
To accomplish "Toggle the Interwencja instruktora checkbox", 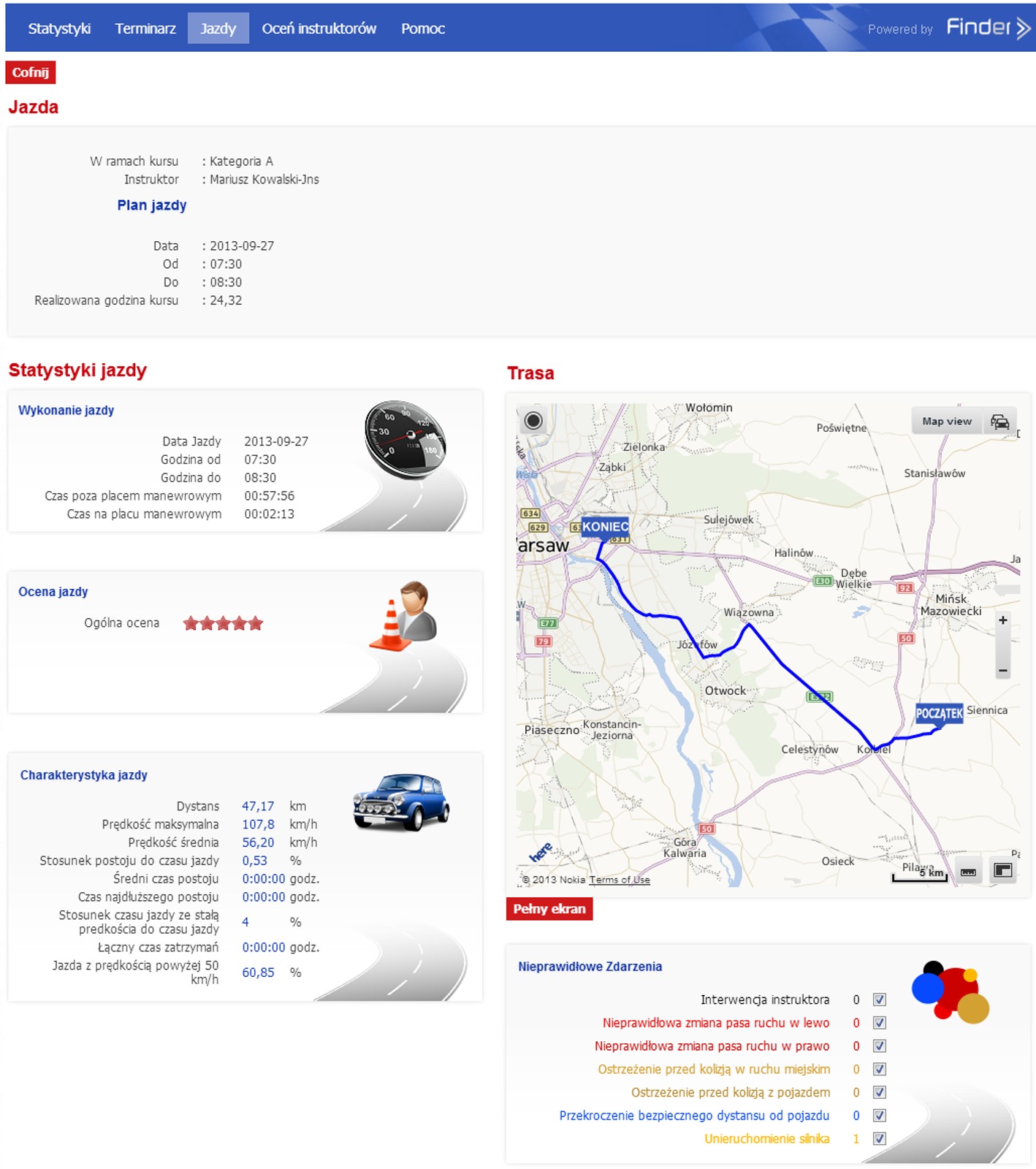I will click(x=880, y=999).
